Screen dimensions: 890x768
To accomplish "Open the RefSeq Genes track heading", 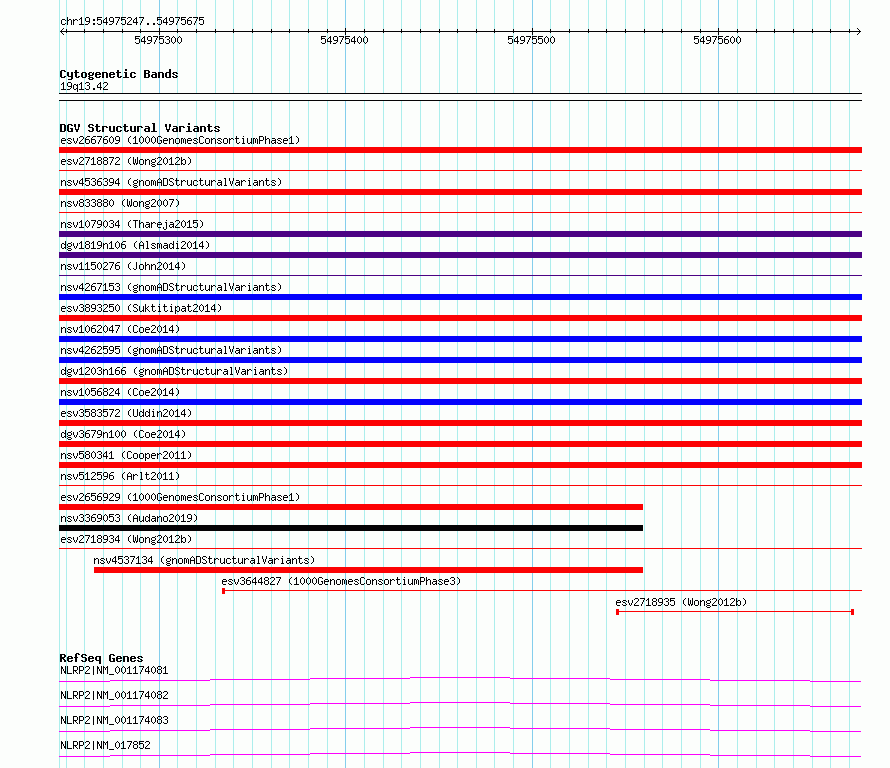I will point(101,658).
